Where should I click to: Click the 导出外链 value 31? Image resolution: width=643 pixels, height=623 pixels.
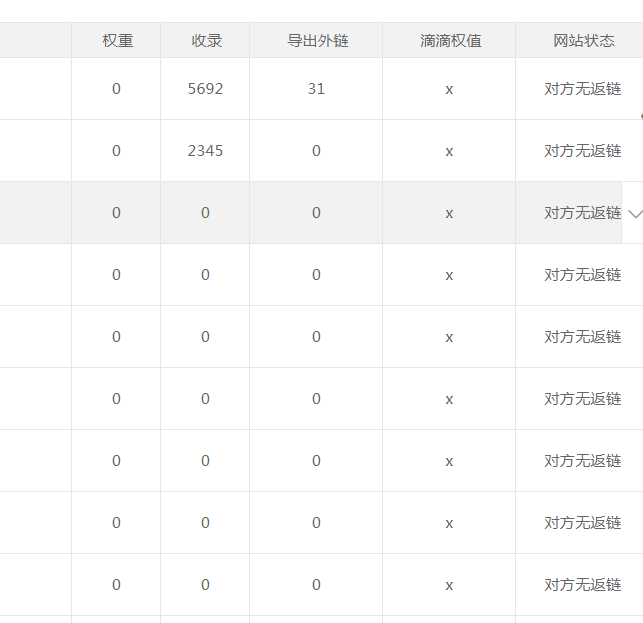click(x=316, y=89)
